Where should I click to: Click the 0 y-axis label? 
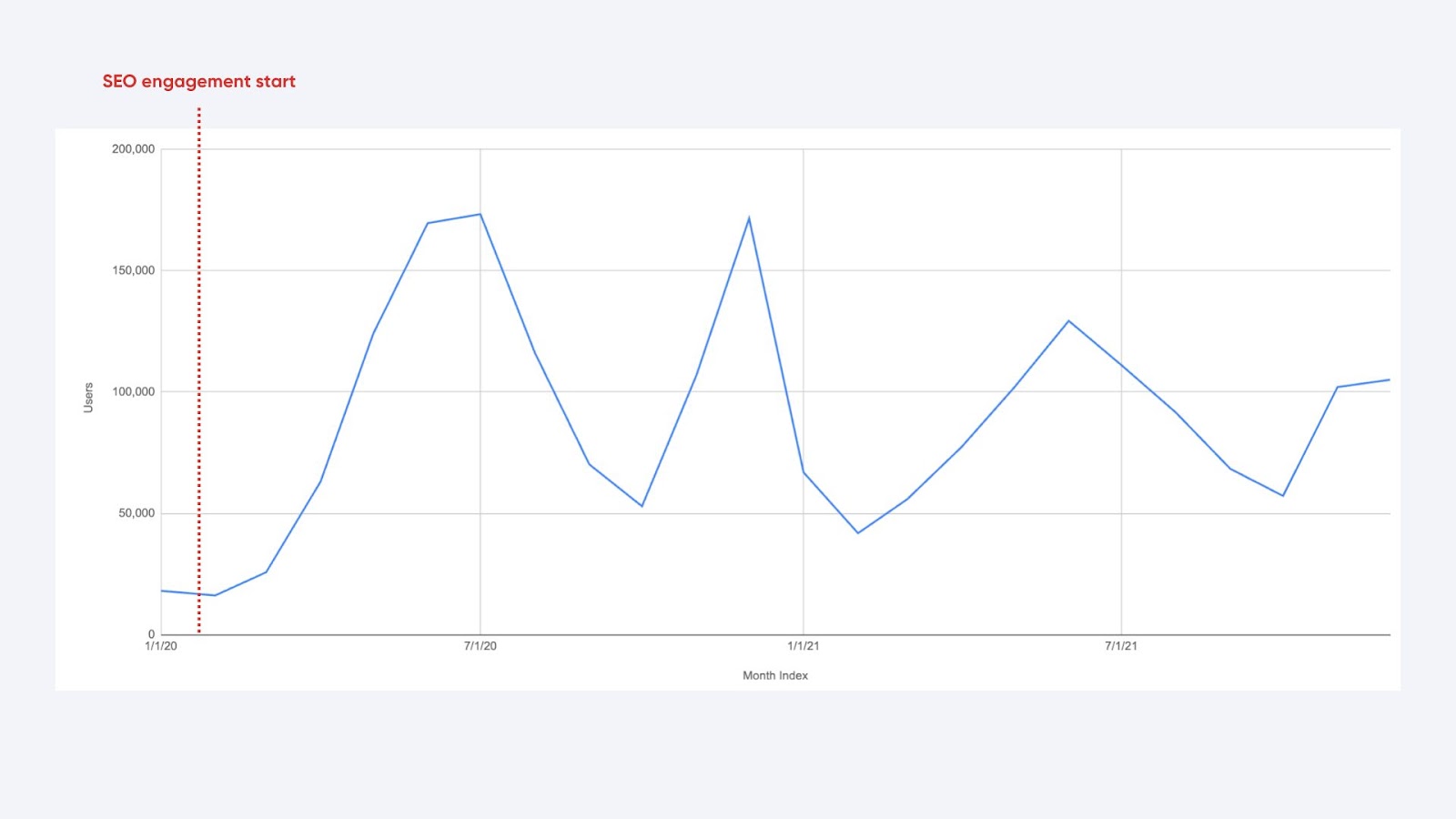pos(152,634)
